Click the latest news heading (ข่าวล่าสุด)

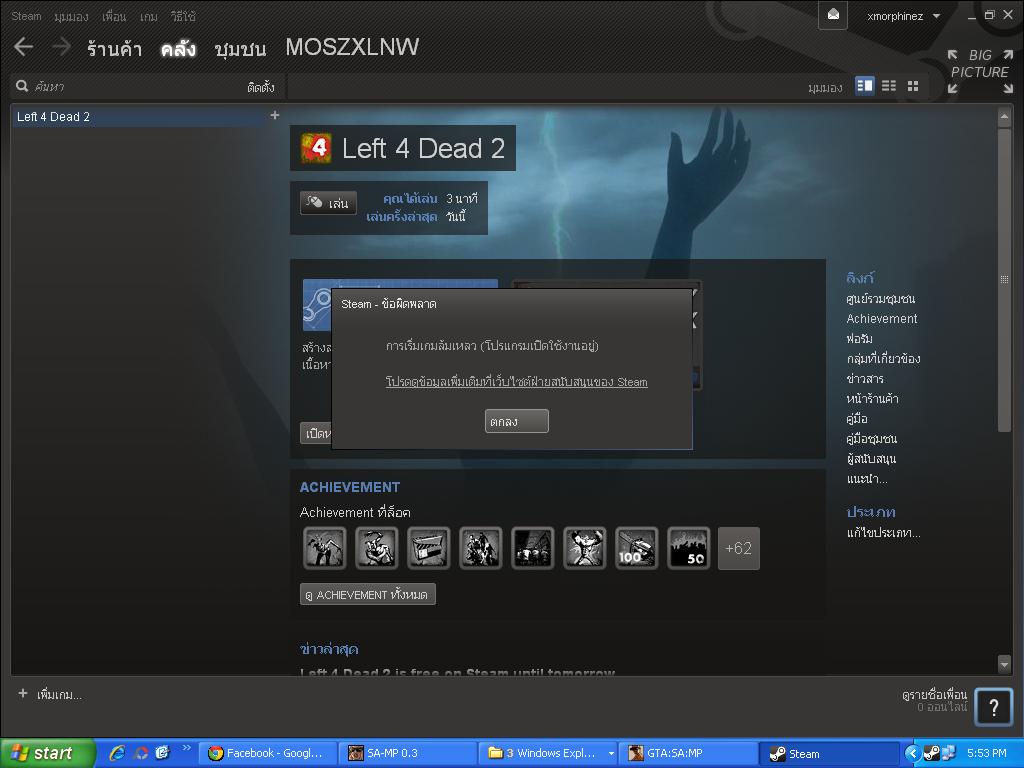tap(328, 649)
